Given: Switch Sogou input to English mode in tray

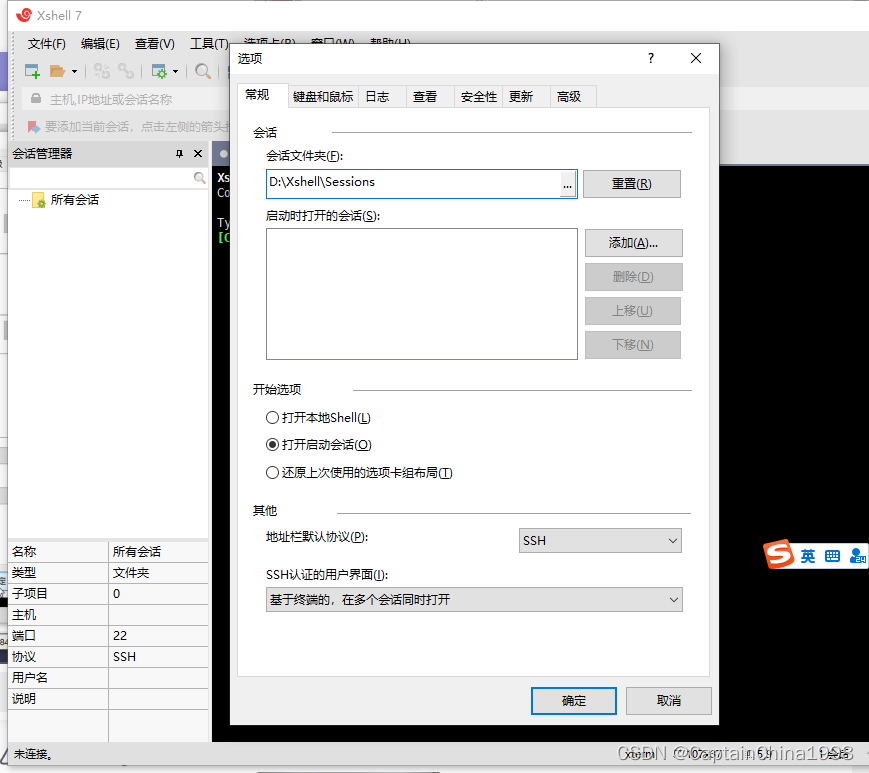Looking at the screenshot, I should click(806, 555).
